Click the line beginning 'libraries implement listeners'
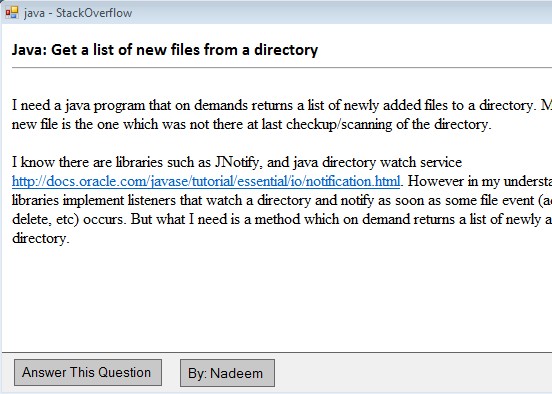This screenshot has height=394, width=552. click(282, 200)
